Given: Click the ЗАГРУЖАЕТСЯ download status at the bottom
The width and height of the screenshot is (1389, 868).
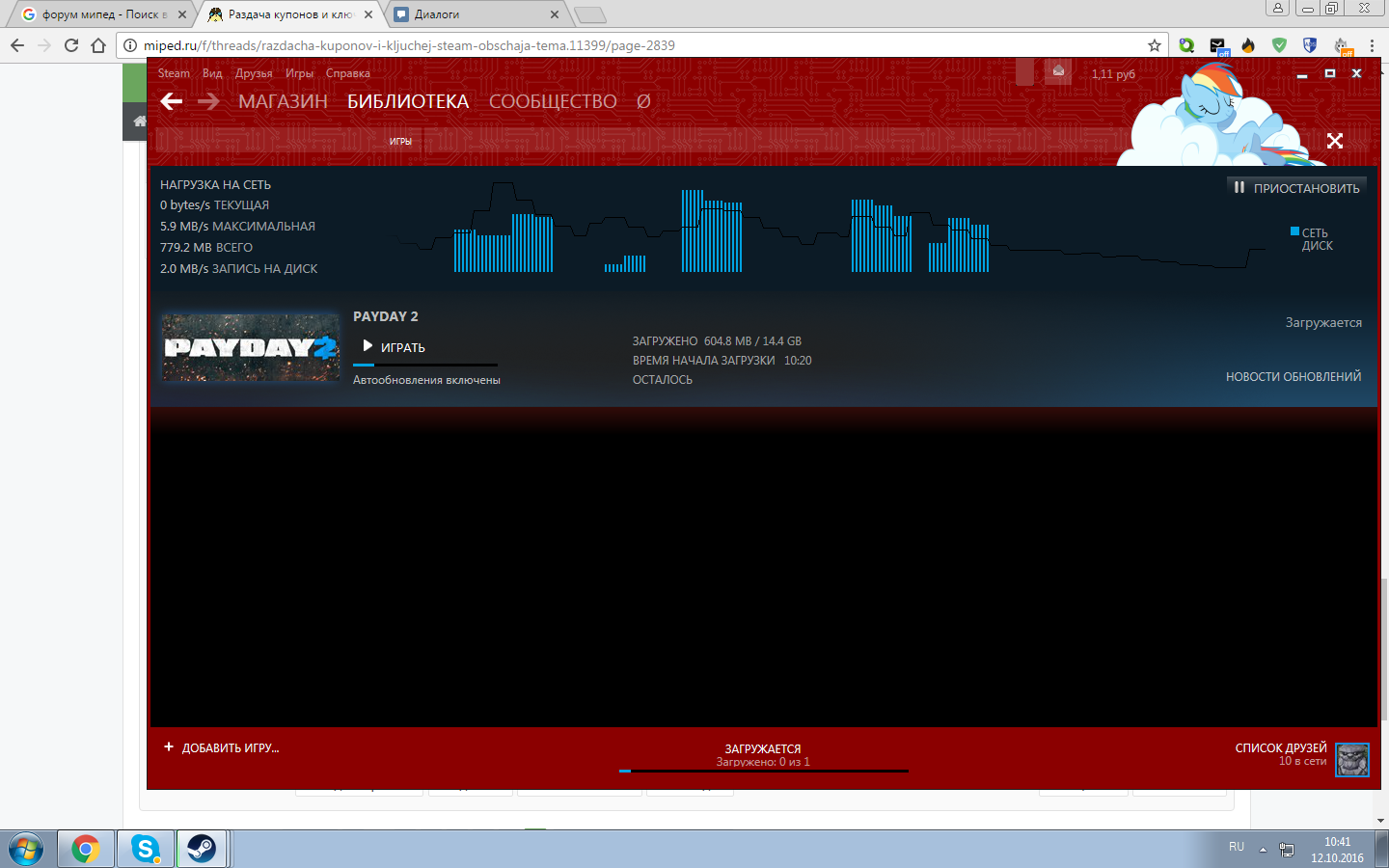Looking at the screenshot, I should point(763,748).
